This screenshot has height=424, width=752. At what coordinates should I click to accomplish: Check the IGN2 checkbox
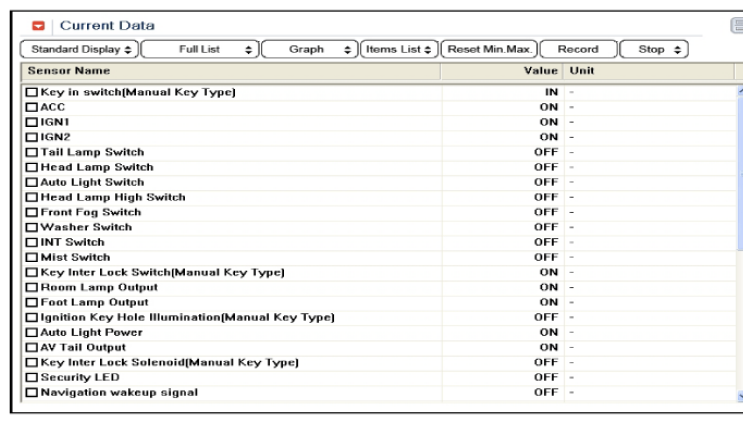pyautogui.click(x=32, y=137)
